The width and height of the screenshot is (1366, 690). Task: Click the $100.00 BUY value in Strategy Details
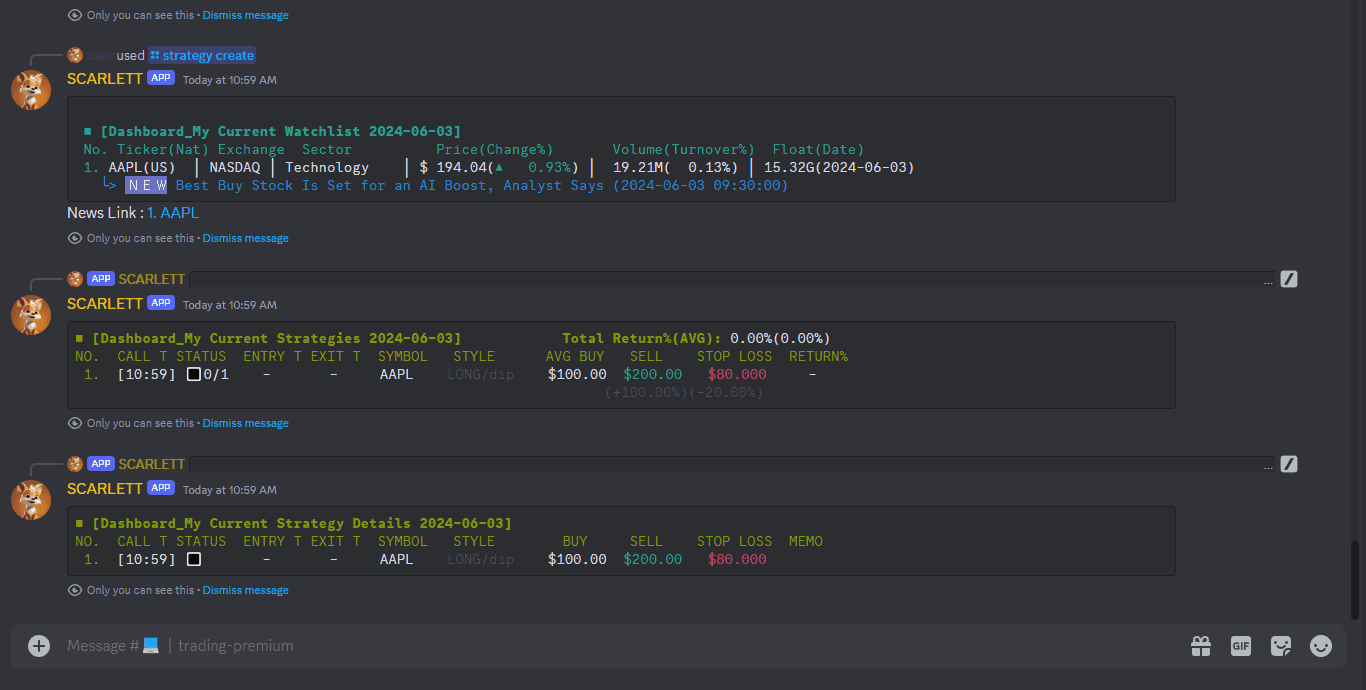(x=577, y=559)
